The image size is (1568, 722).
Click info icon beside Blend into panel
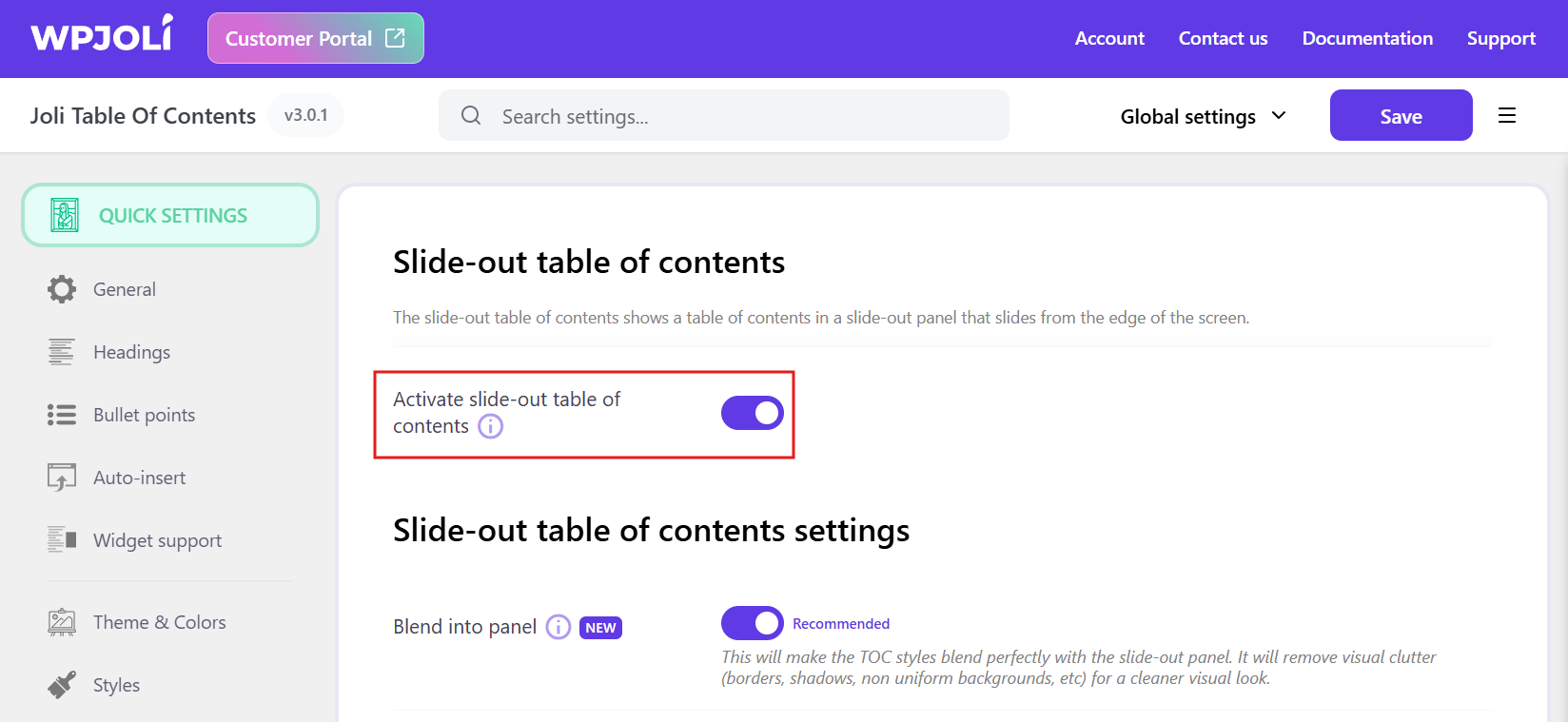pyautogui.click(x=559, y=627)
